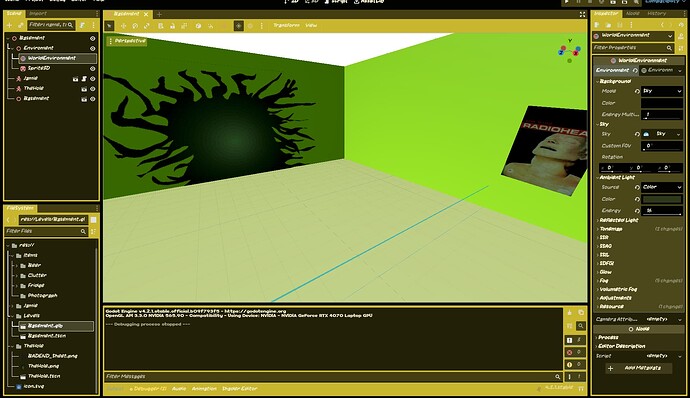690x398 pixels.
Task: Select the Rotate mode tool icon
Action: [135, 26]
